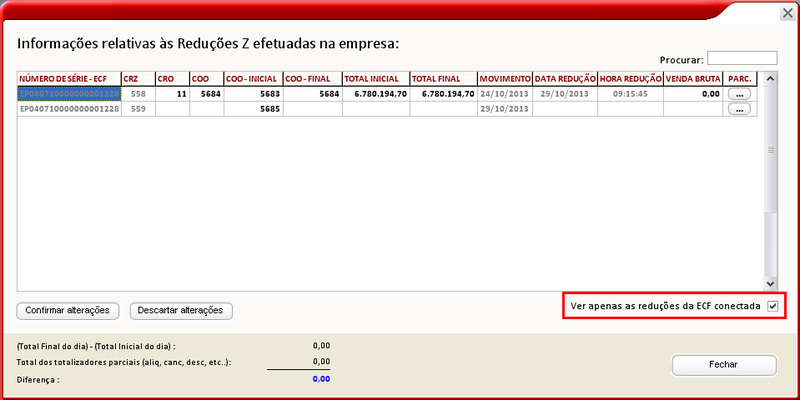Close the dialog with the top-right X
Viewport: 800px width, 400px height.
click(x=783, y=11)
